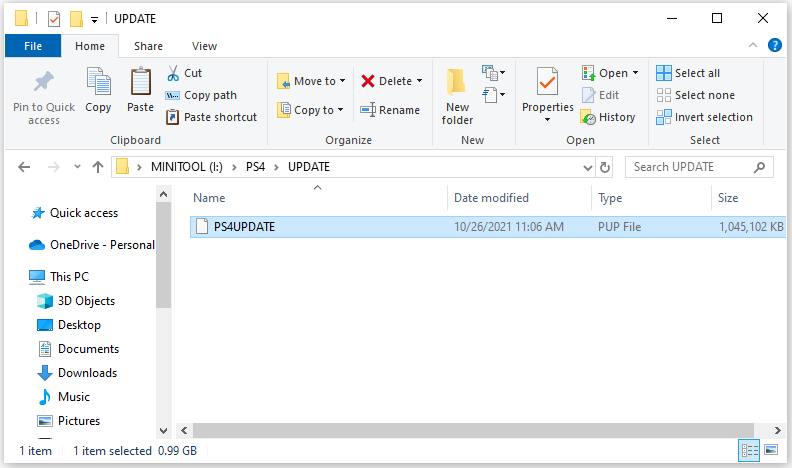
Task: Open the Move to dropdown
Action: (x=311, y=81)
